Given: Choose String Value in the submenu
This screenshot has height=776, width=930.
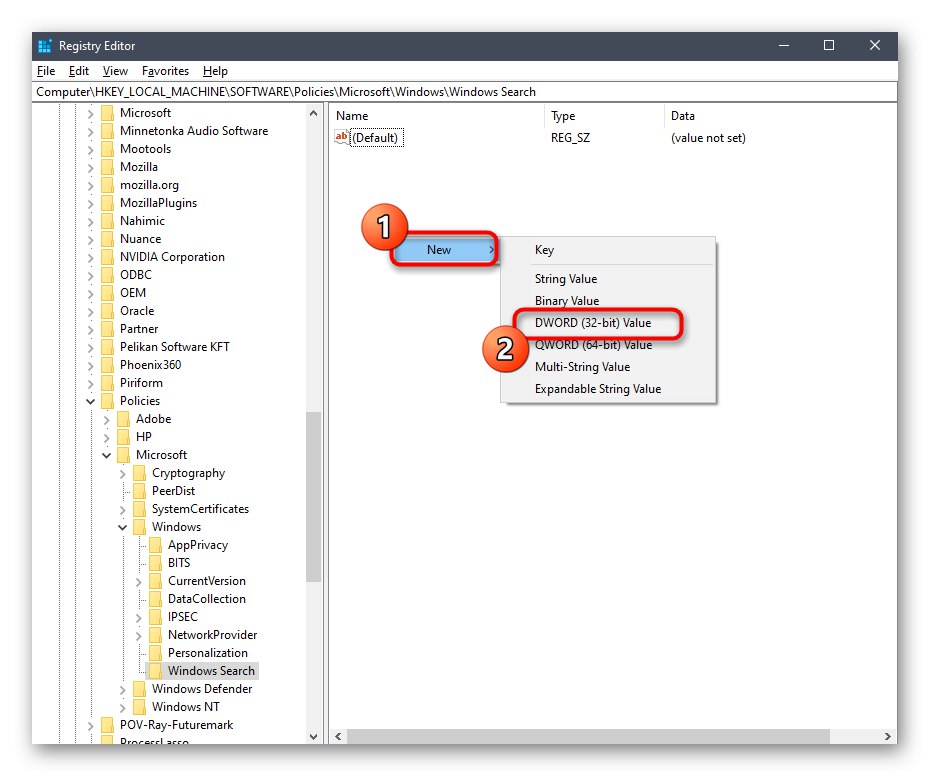Looking at the screenshot, I should 609,279.
